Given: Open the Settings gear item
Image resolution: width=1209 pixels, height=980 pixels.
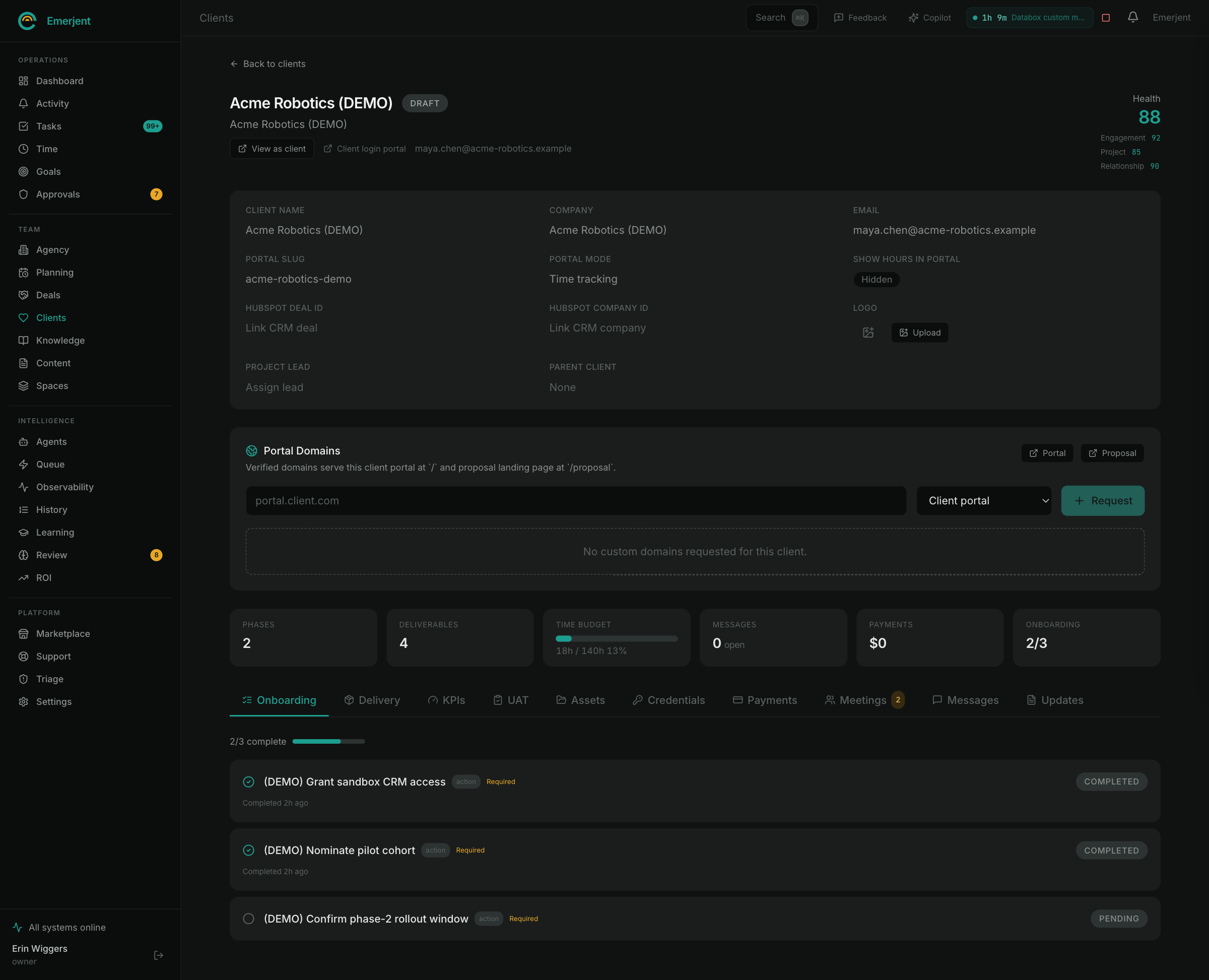Looking at the screenshot, I should tap(90, 701).
